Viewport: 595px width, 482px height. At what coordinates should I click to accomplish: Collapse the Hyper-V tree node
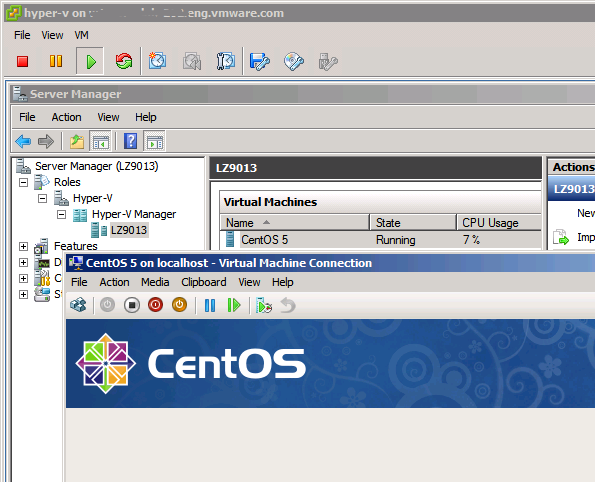tap(42, 198)
